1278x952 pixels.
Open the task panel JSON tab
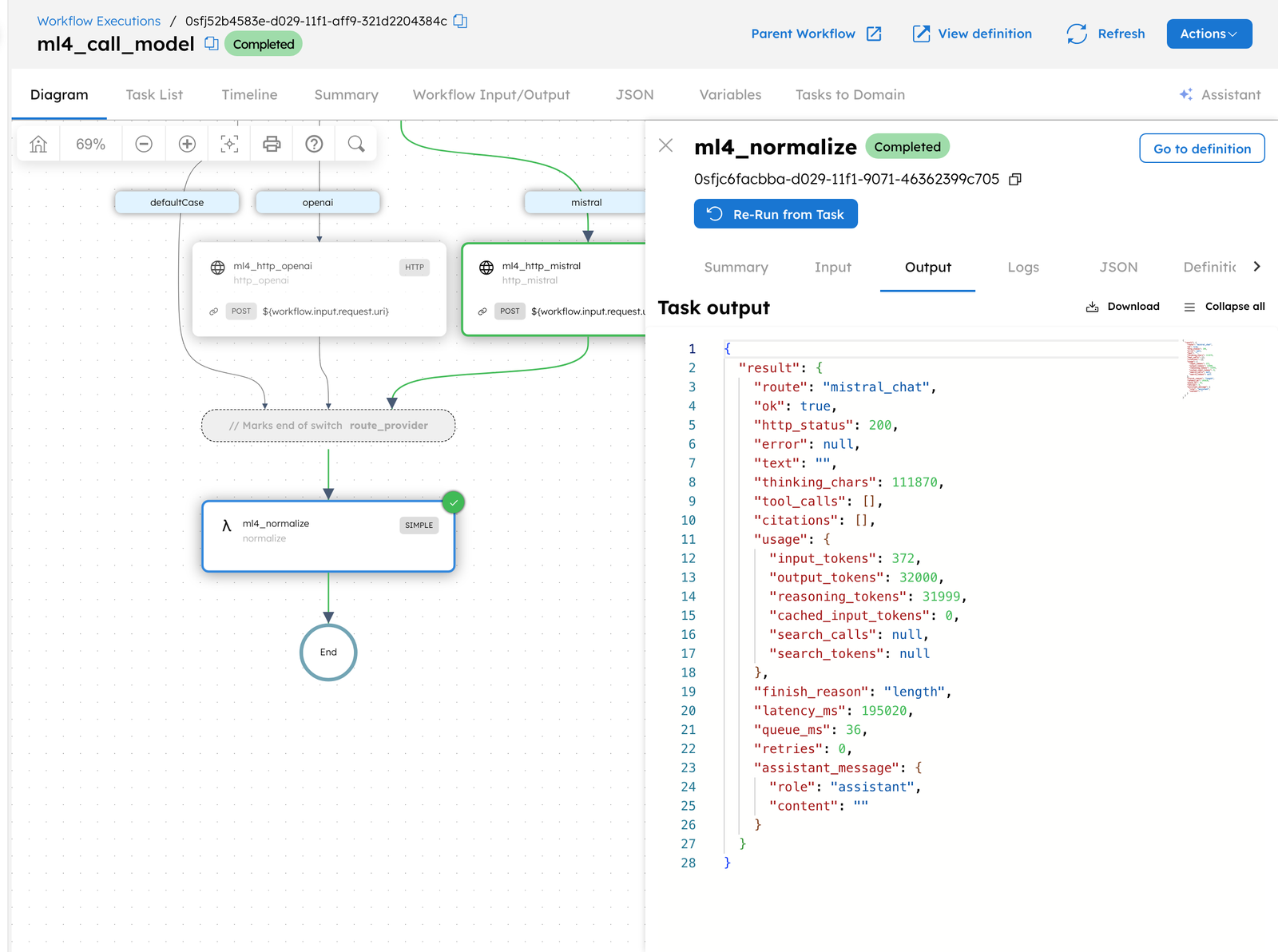coord(1118,267)
